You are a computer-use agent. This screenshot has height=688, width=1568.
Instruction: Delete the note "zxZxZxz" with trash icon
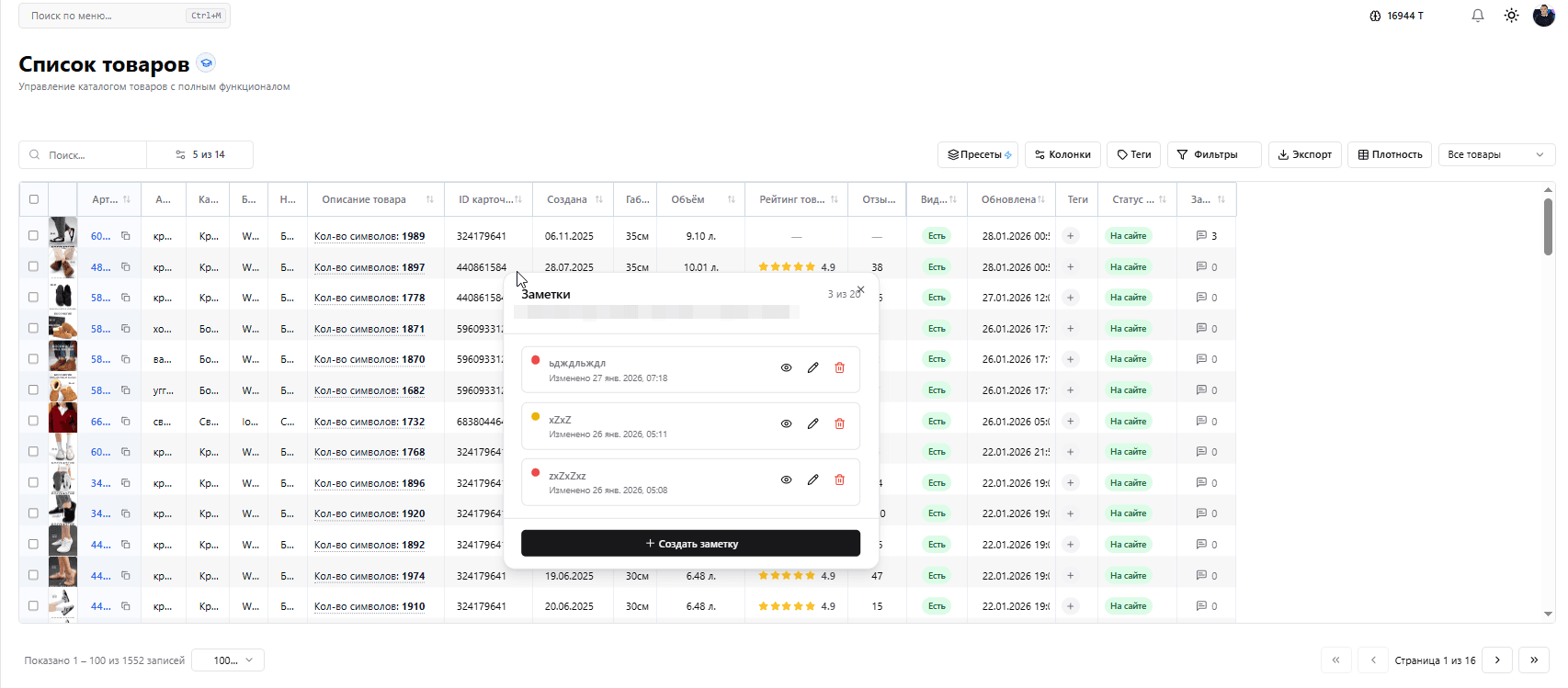pos(839,479)
